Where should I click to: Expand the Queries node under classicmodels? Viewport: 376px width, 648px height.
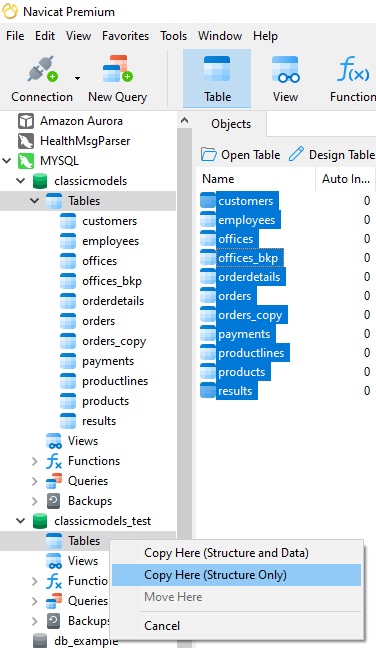(x=35, y=481)
